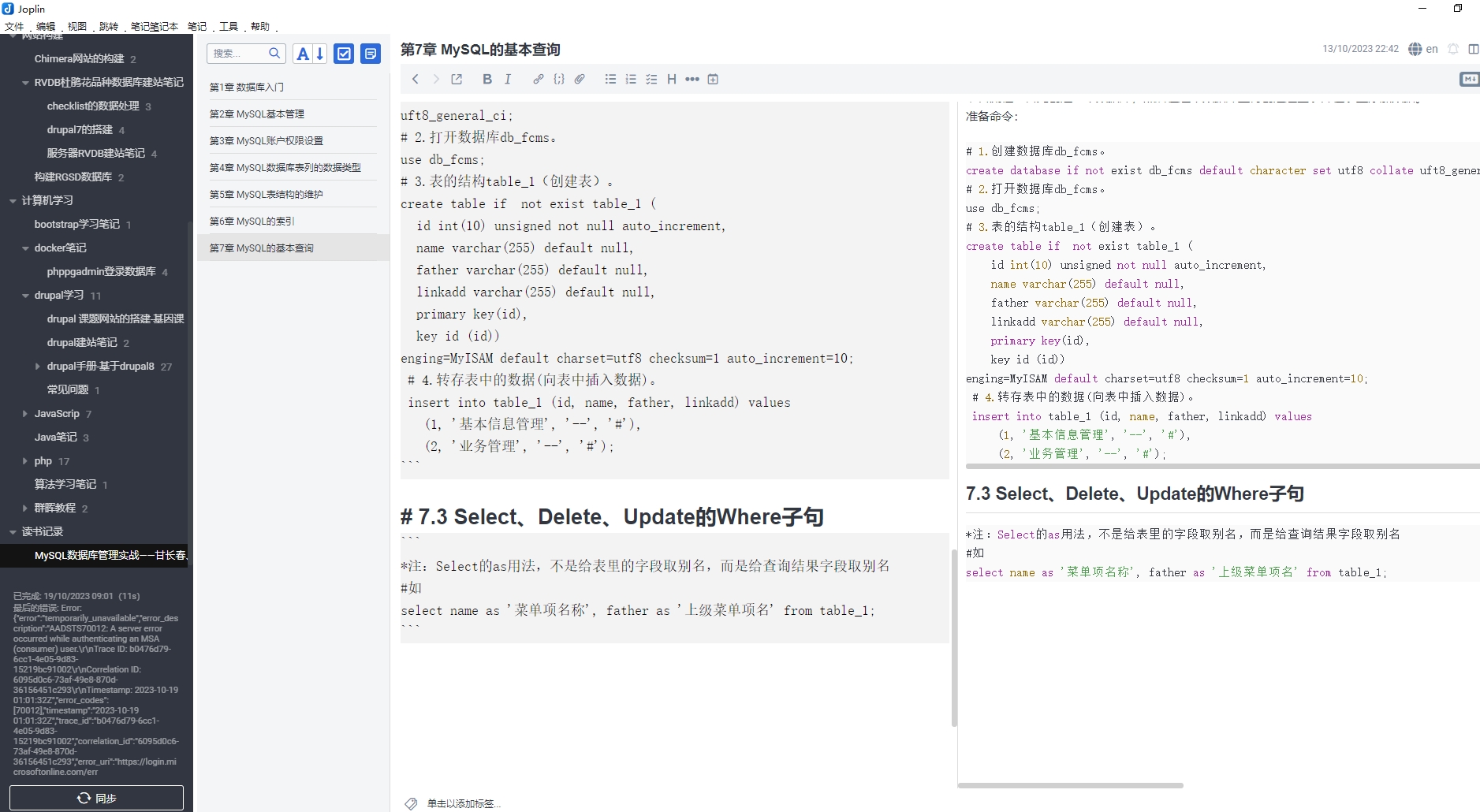Image resolution: width=1480 pixels, height=812 pixels.
Task: Open the 跳转 menu
Action: click(109, 26)
